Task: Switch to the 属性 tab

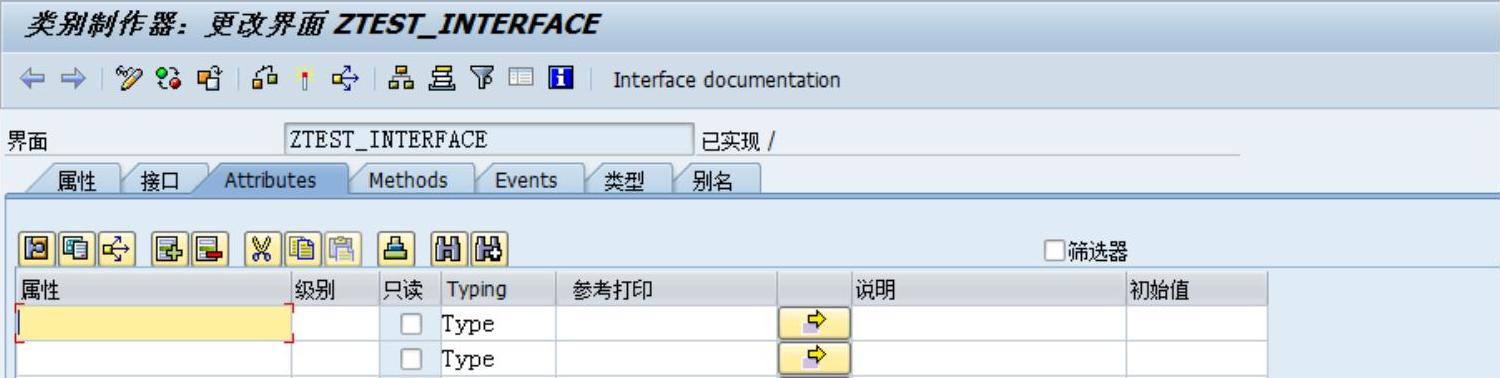Action: pos(76,181)
